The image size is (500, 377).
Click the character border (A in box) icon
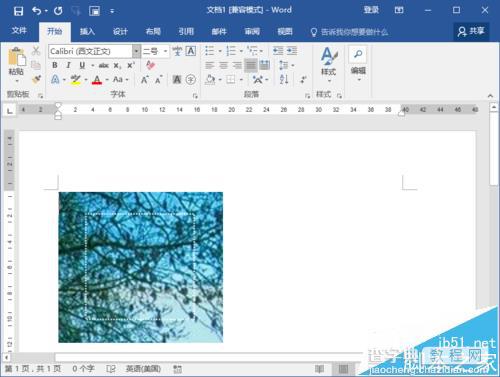[191, 51]
